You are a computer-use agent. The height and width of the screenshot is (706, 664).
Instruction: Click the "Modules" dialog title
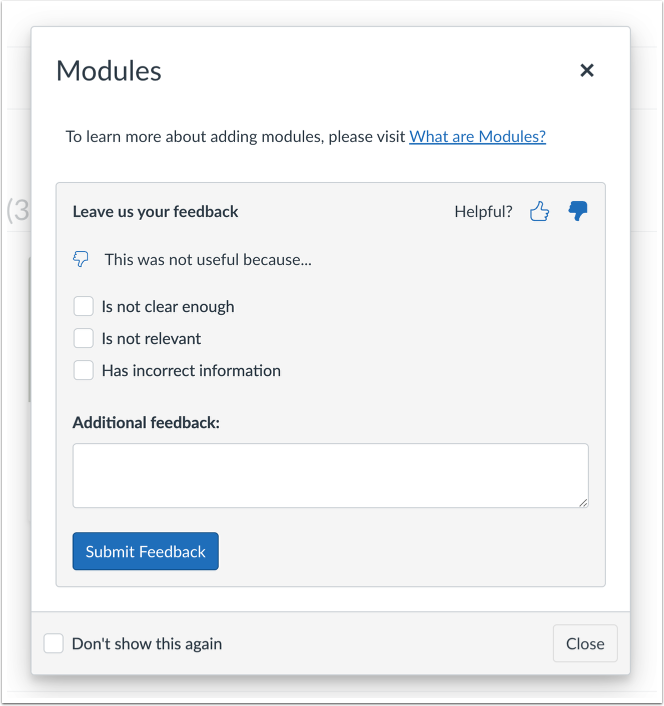point(109,71)
